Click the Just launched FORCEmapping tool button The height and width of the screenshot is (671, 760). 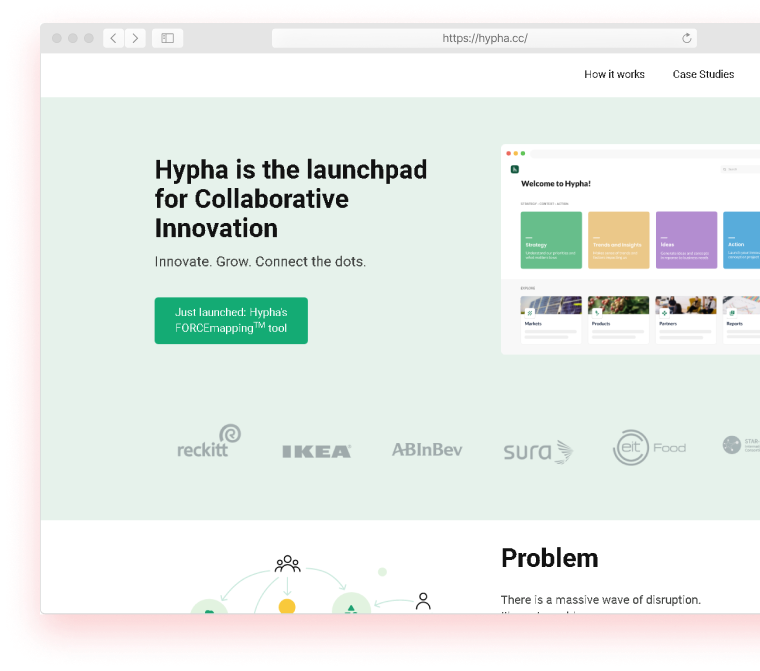[x=231, y=320]
